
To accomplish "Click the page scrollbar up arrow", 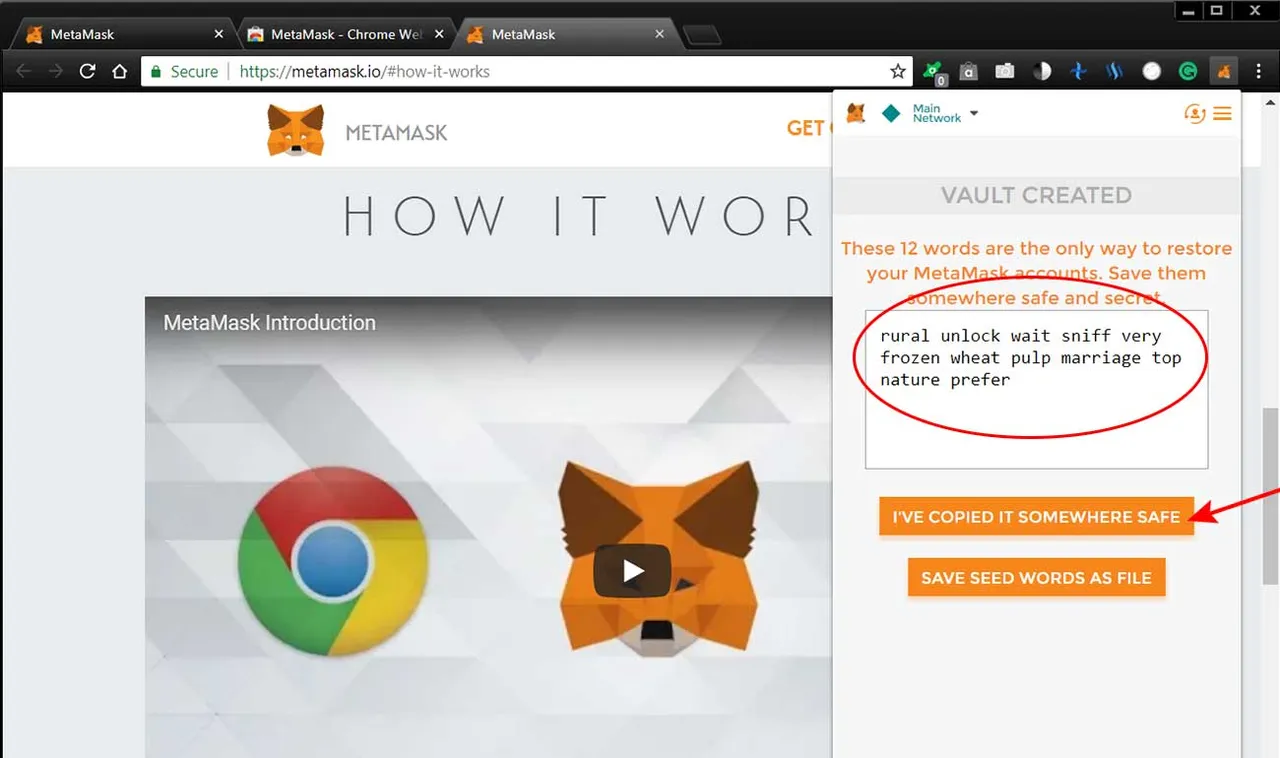I will tap(1271, 101).
